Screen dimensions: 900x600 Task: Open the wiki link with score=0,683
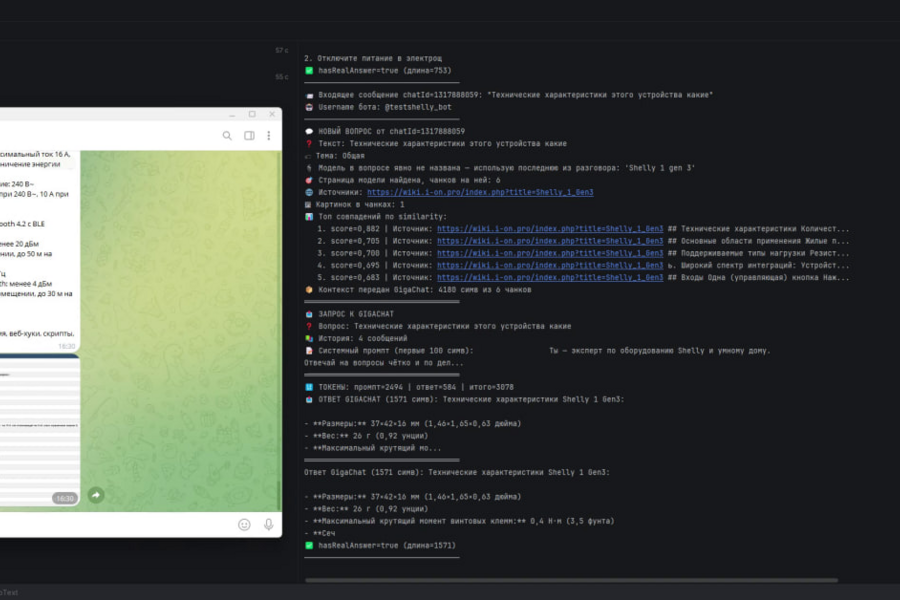[550, 277]
